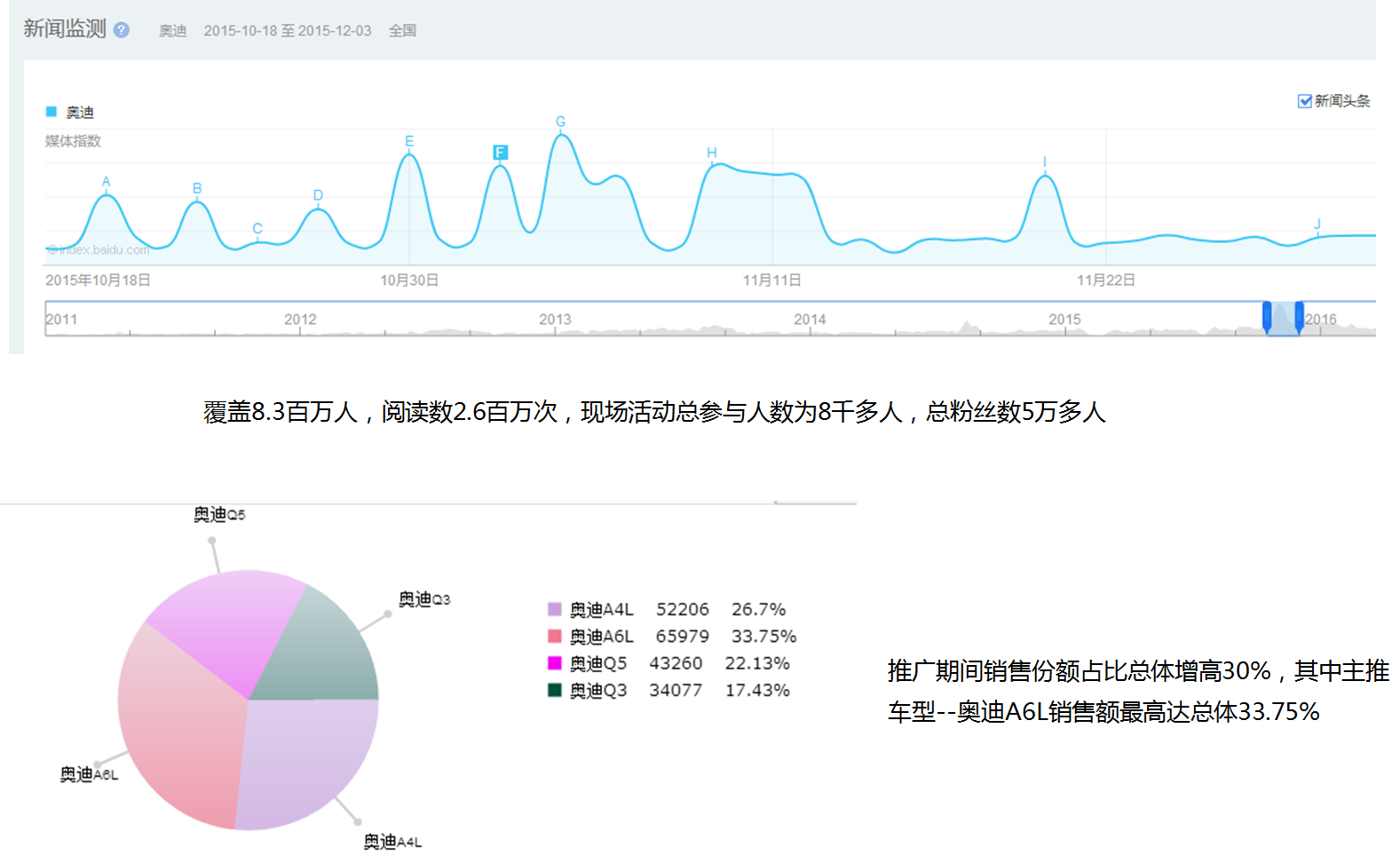This screenshot has height=855, width=1400.
Task: Click the help icon beside 新闻监测
Action: (122, 30)
